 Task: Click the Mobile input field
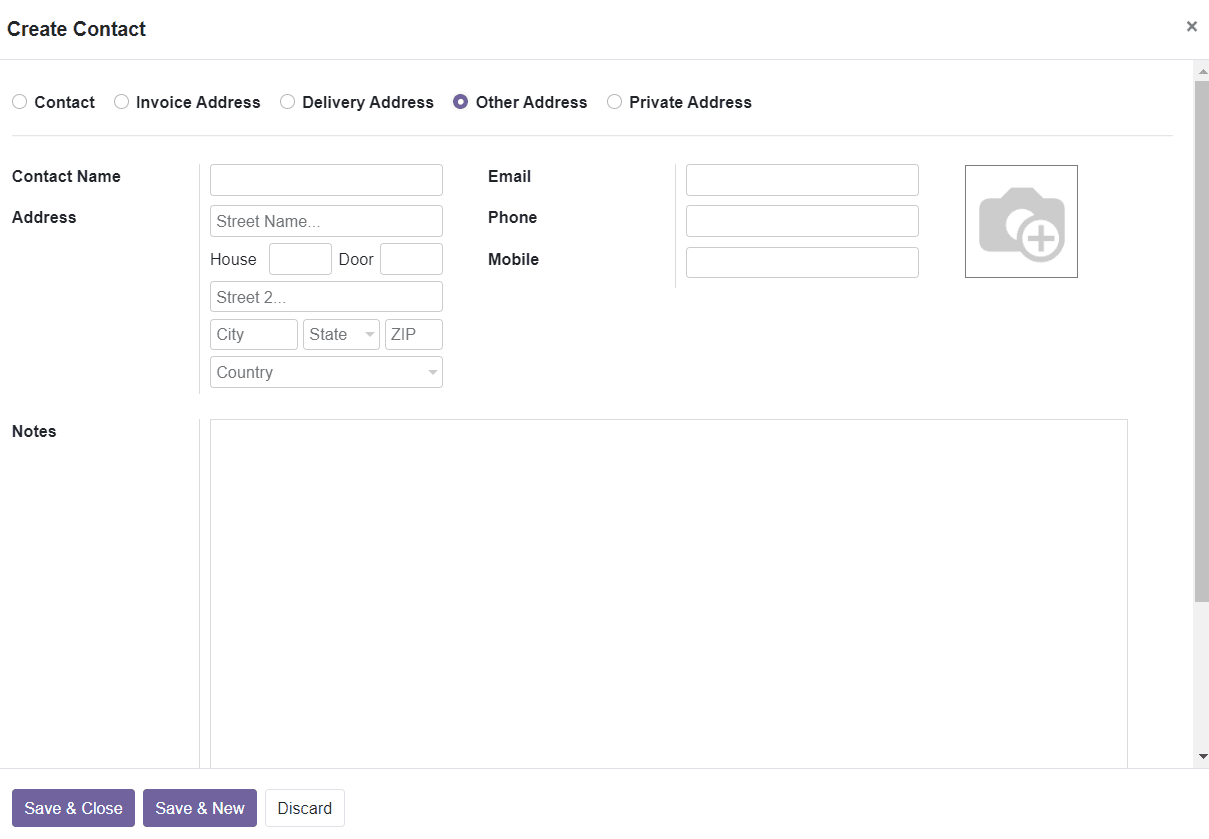801,262
